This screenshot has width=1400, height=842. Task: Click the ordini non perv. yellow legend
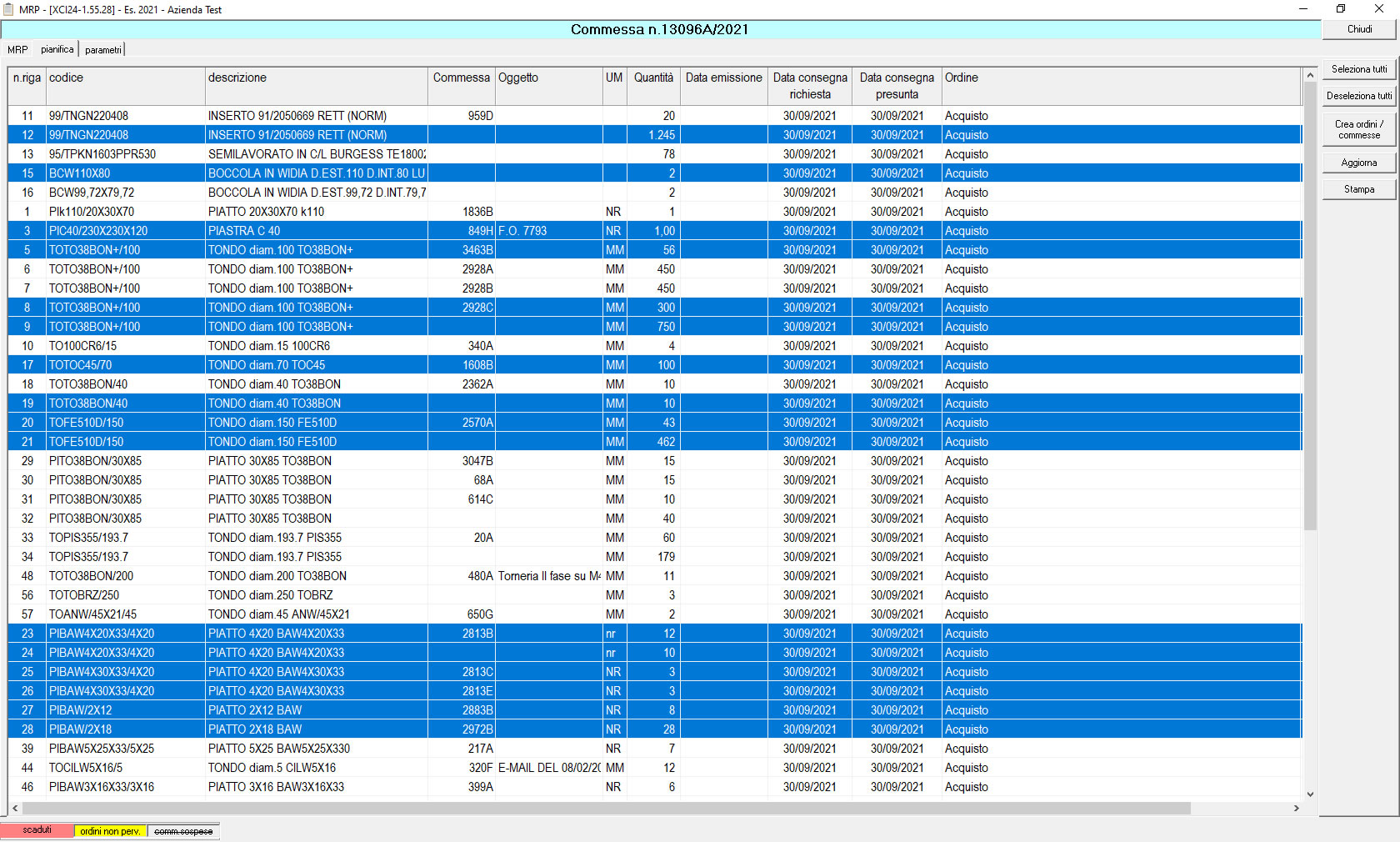(110, 831)
